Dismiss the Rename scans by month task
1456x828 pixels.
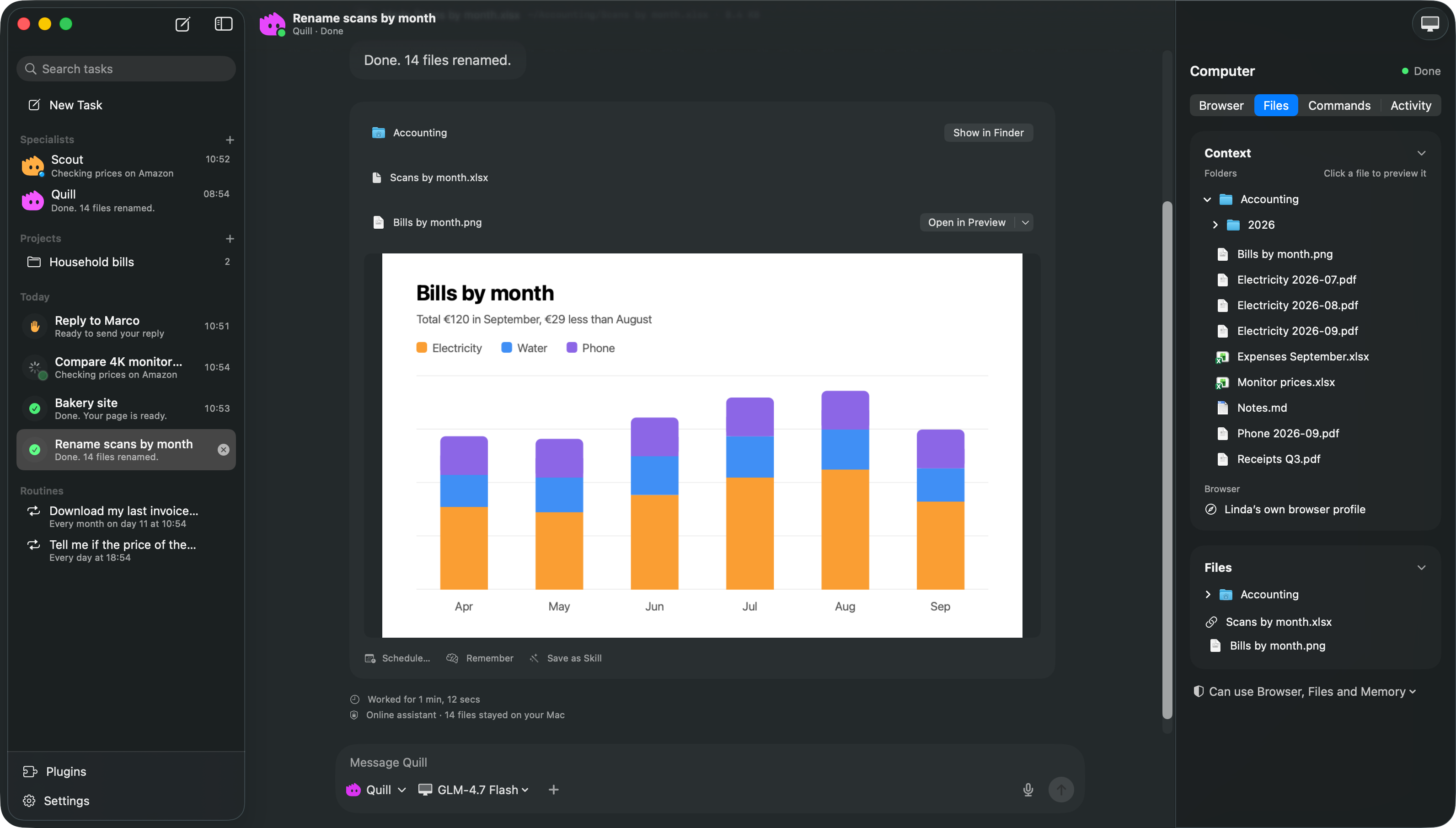[x=223, y=450]
